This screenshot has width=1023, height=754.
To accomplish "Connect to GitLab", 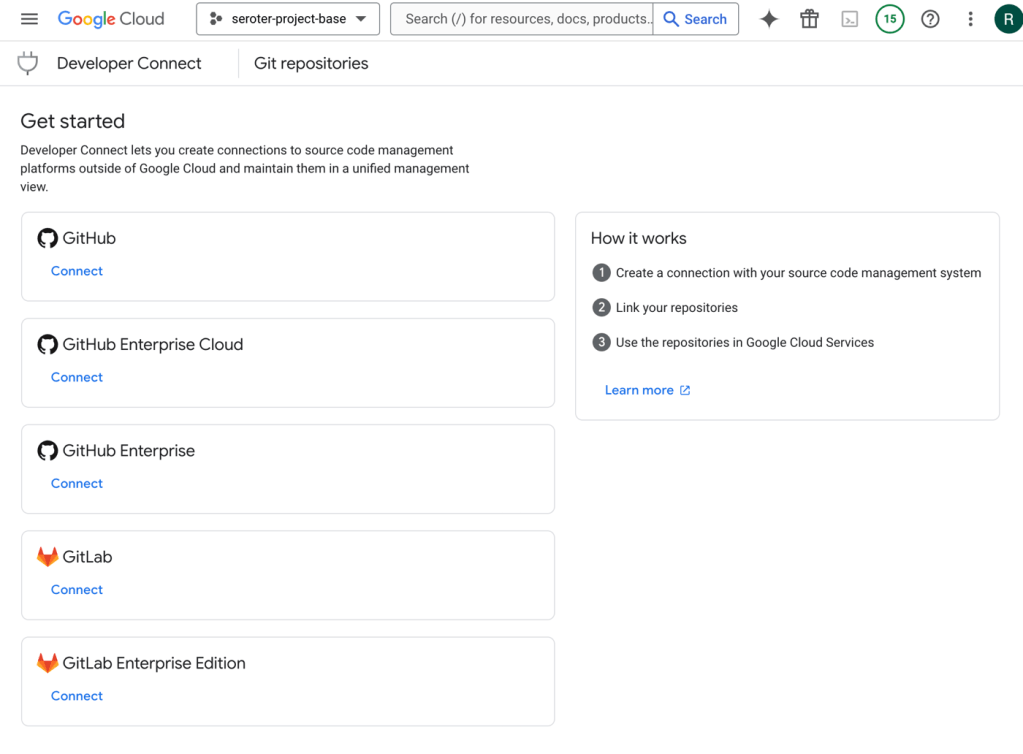I will [x=77, y=589].
